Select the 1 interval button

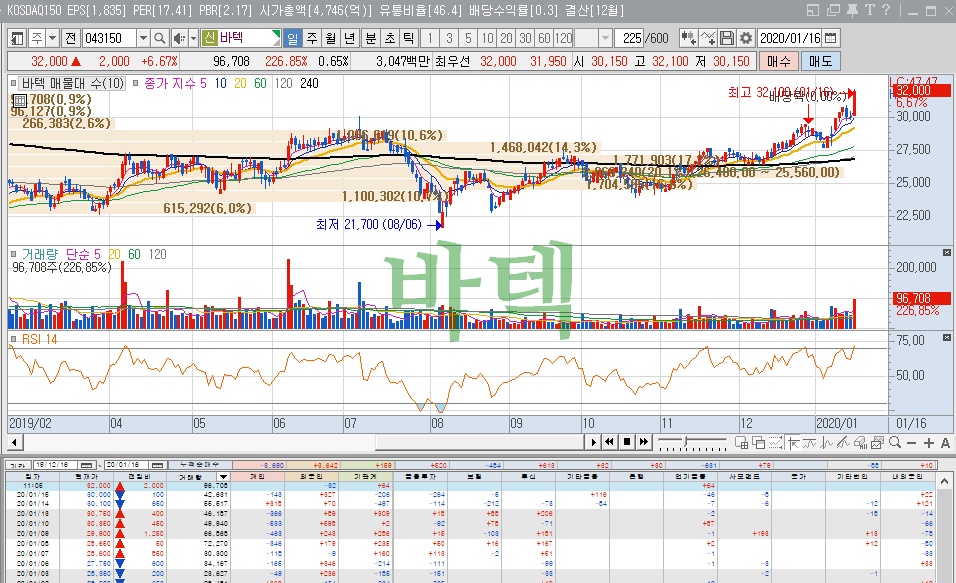[x=430, y=38]
